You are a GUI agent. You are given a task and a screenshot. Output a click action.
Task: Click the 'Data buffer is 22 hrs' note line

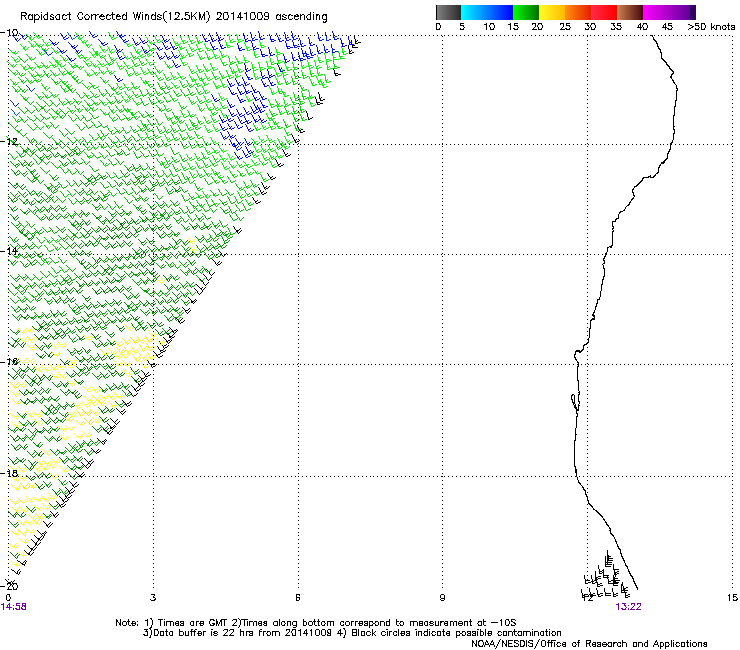tap(352, 633)
